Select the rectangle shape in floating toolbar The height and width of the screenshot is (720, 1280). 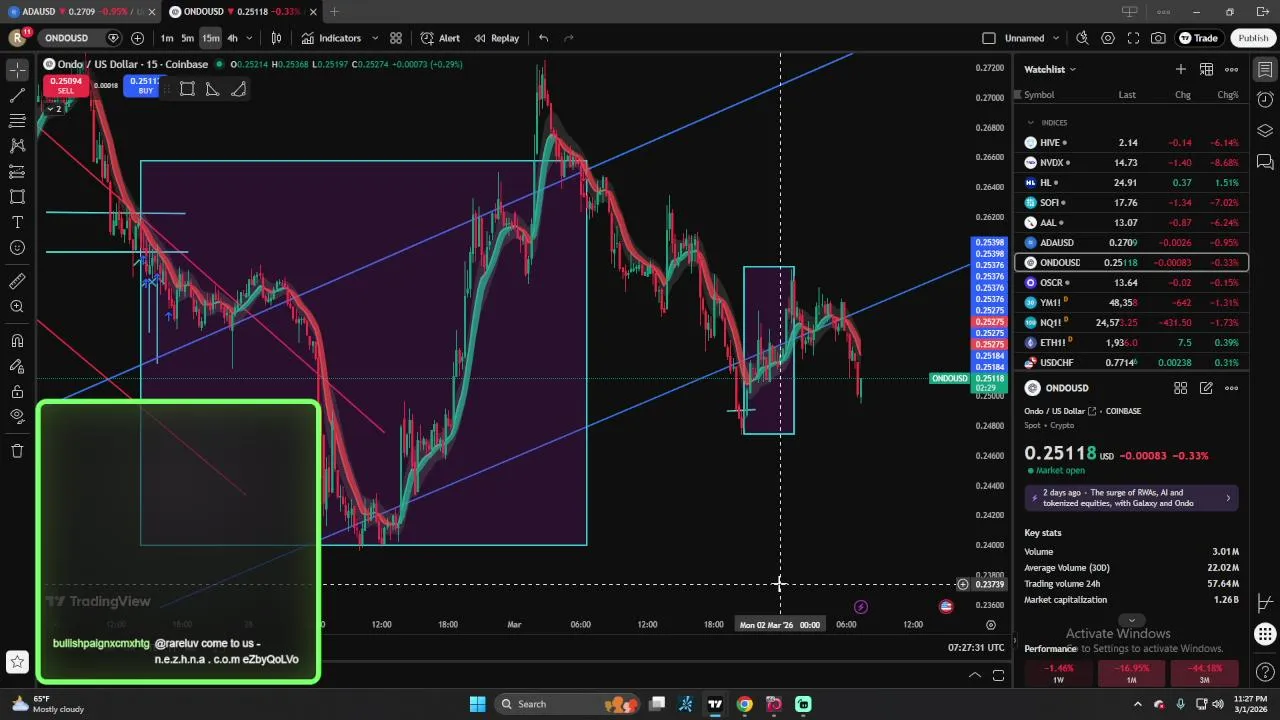tap(187, 89)
